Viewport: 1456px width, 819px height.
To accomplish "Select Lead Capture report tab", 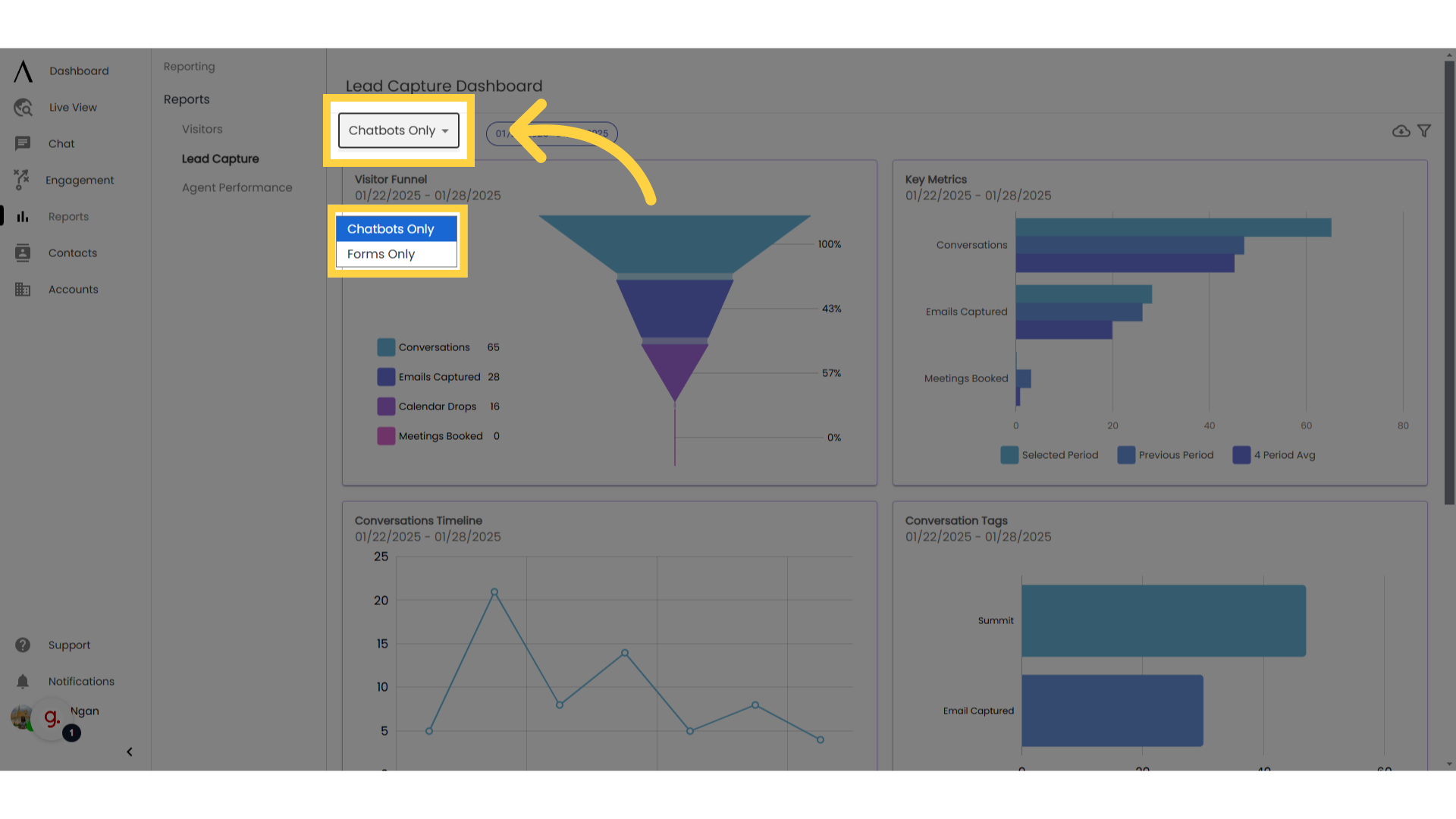I will 219,158.
